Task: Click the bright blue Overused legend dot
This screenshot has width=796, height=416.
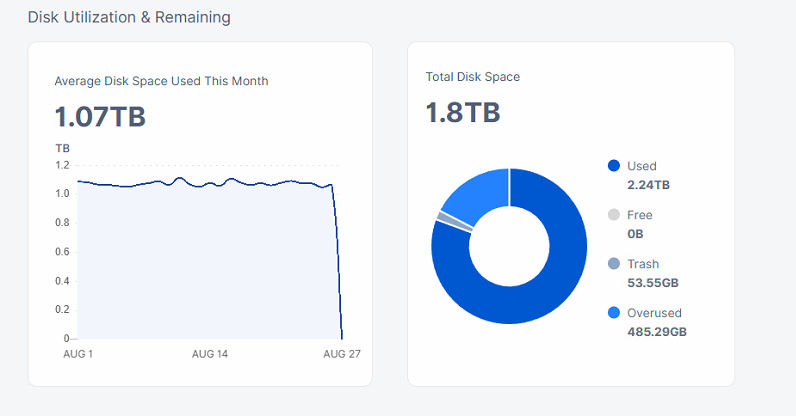Action: [x=613, y=313]
